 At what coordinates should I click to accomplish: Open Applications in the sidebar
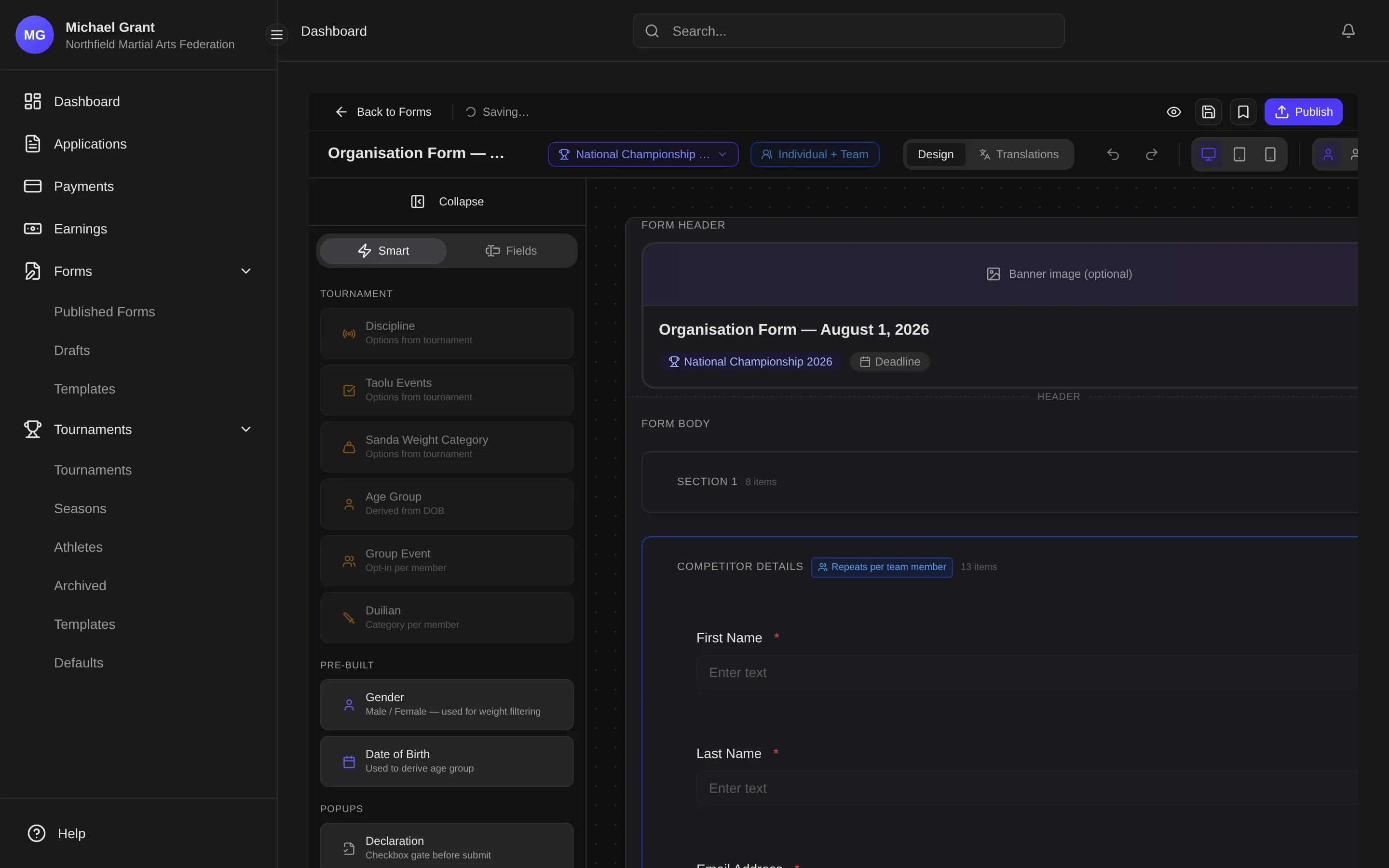point(138,144)
